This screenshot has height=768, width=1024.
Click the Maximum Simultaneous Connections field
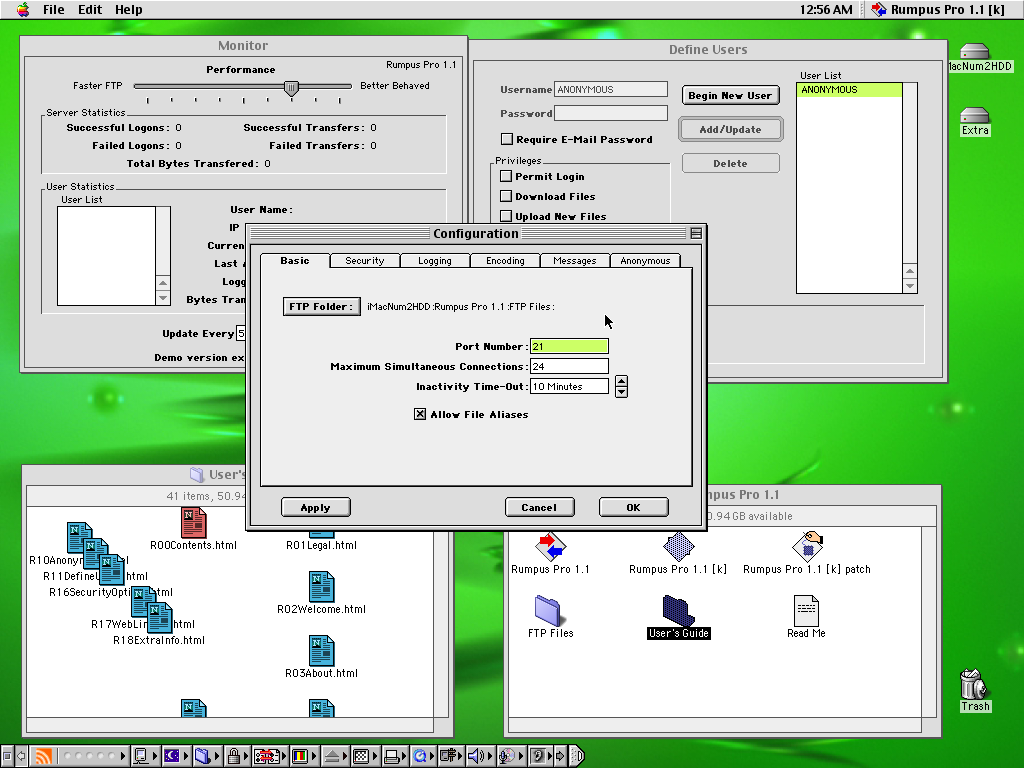coord(569,366)
